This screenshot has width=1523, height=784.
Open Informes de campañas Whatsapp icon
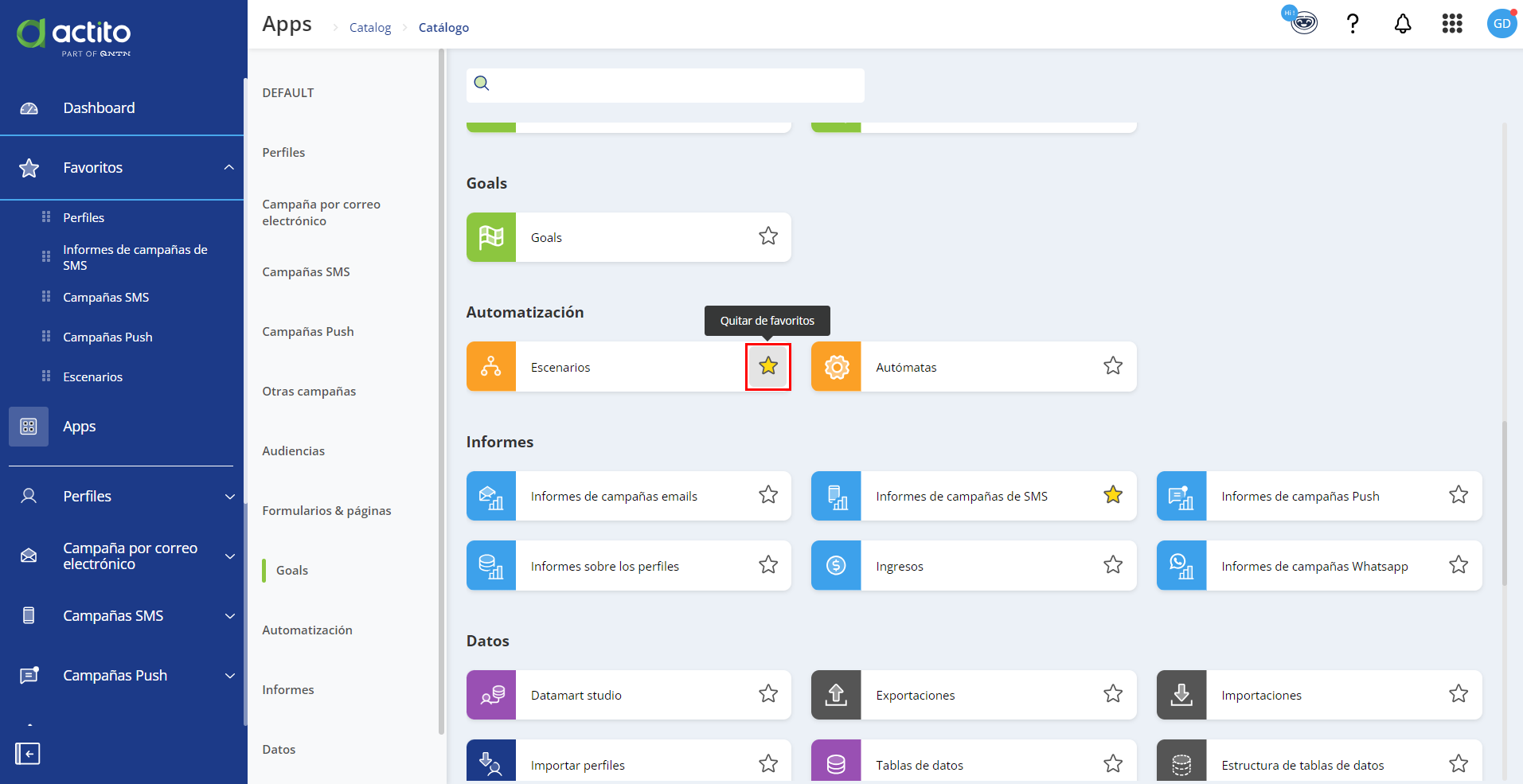pos(1181,565)
